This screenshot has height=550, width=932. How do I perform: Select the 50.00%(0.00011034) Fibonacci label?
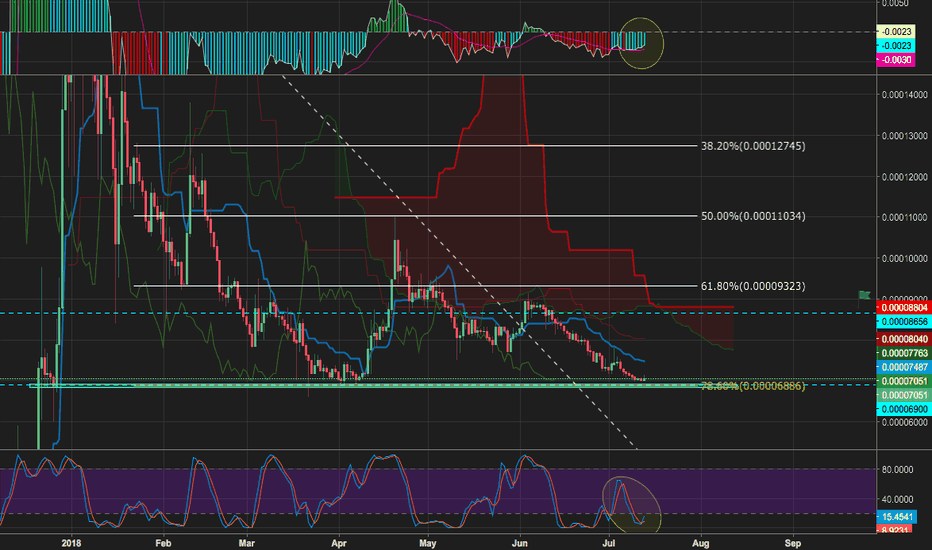(x=753, y=216)
